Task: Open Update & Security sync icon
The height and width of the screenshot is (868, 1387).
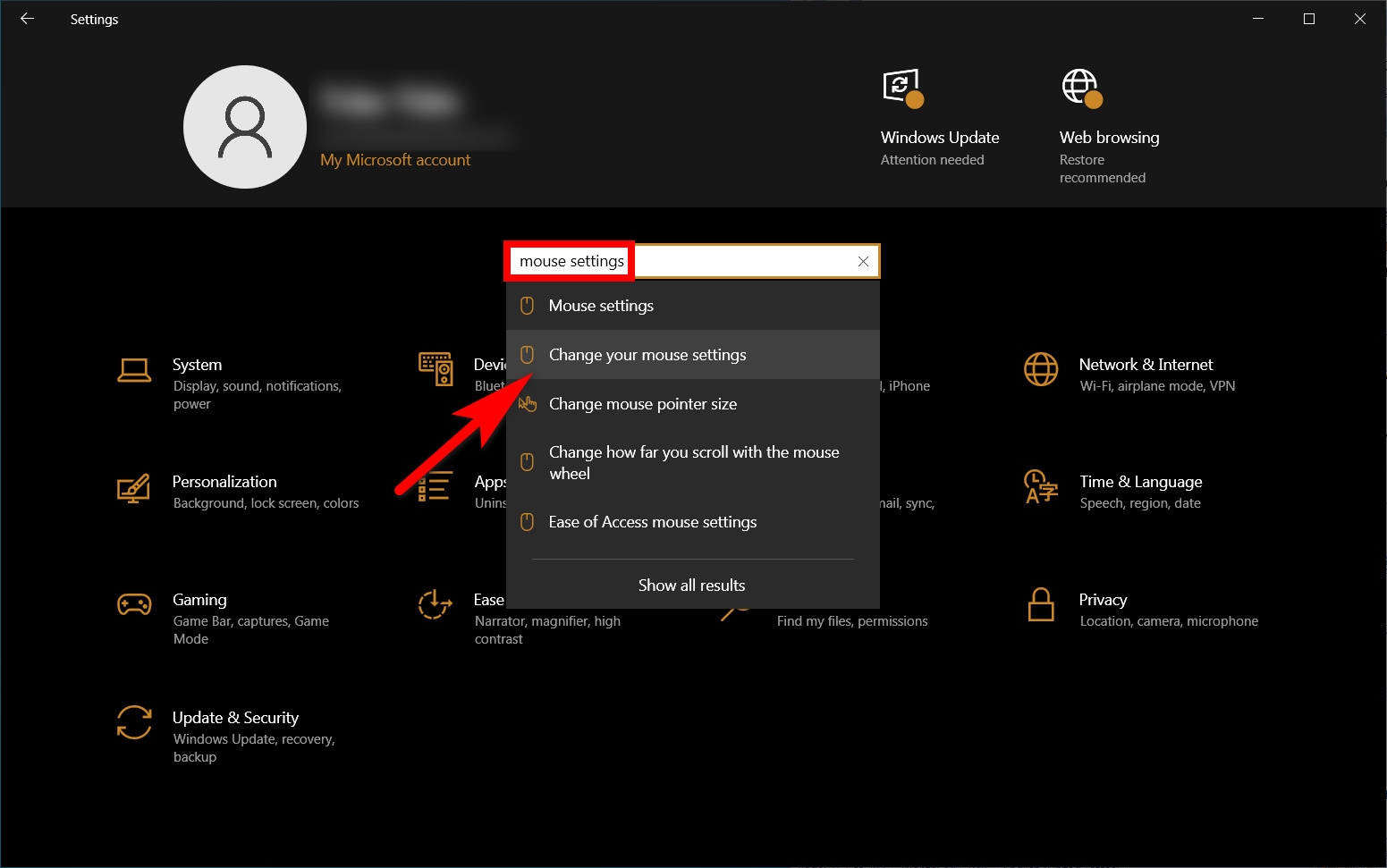Action: pyautogui.click(x=134, y=722)
